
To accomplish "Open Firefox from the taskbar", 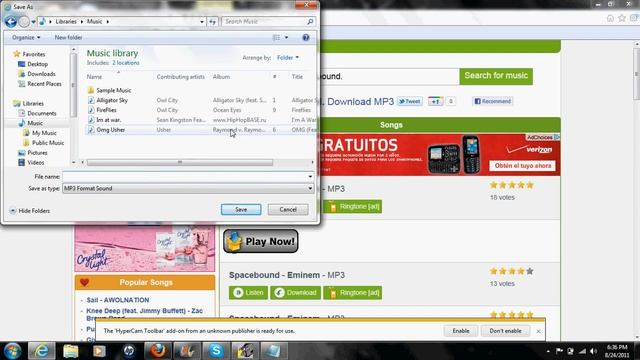I will pos(157,351).
